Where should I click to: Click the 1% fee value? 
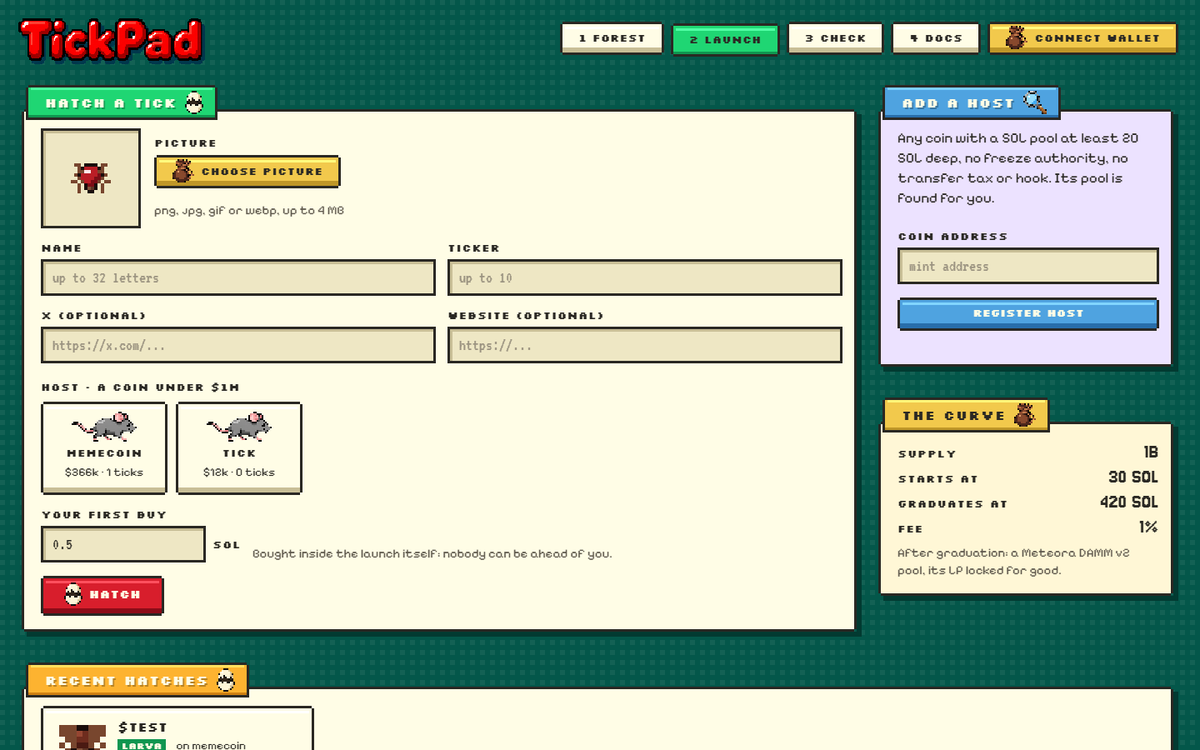[1148, 527]
